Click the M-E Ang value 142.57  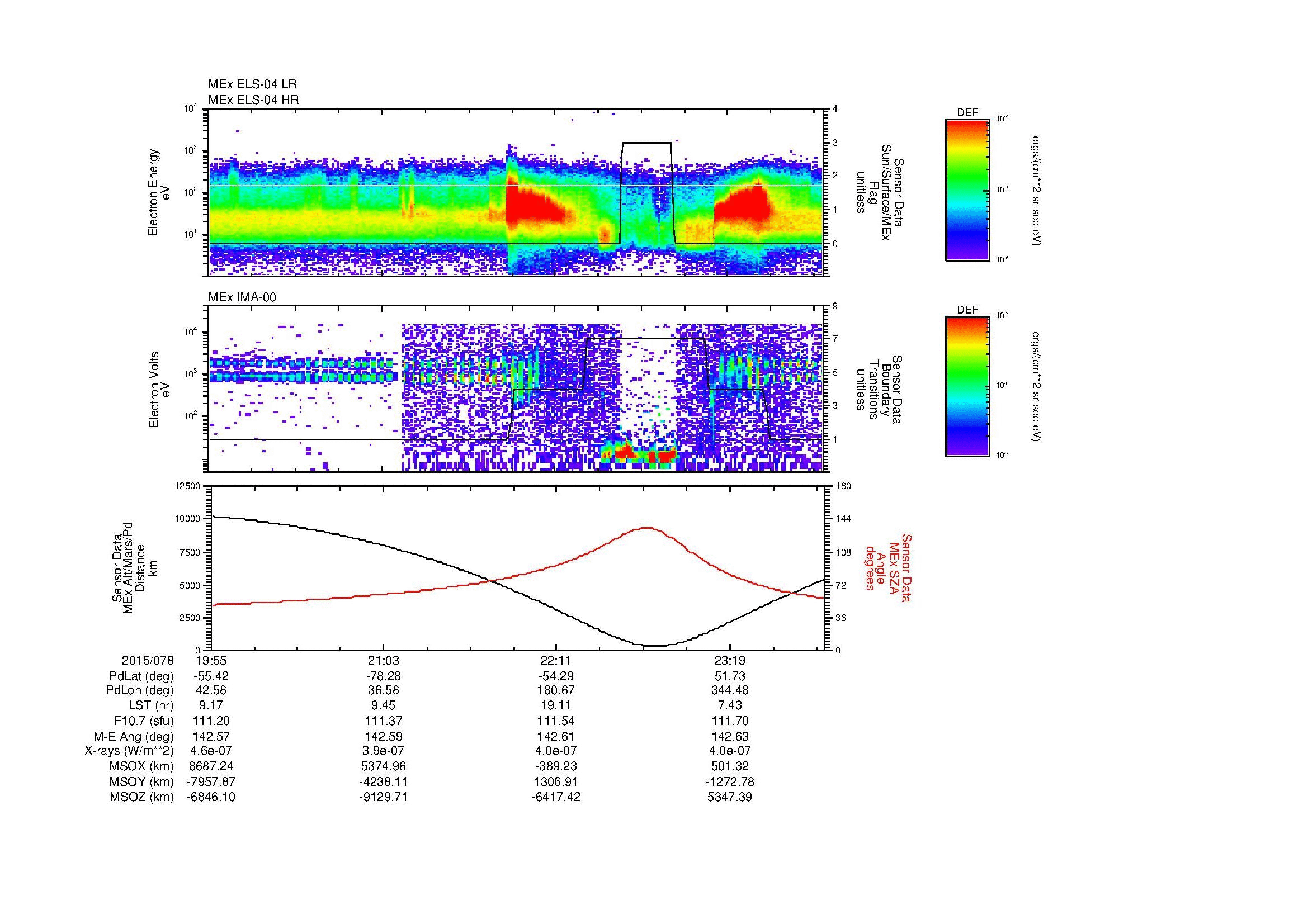211,736
